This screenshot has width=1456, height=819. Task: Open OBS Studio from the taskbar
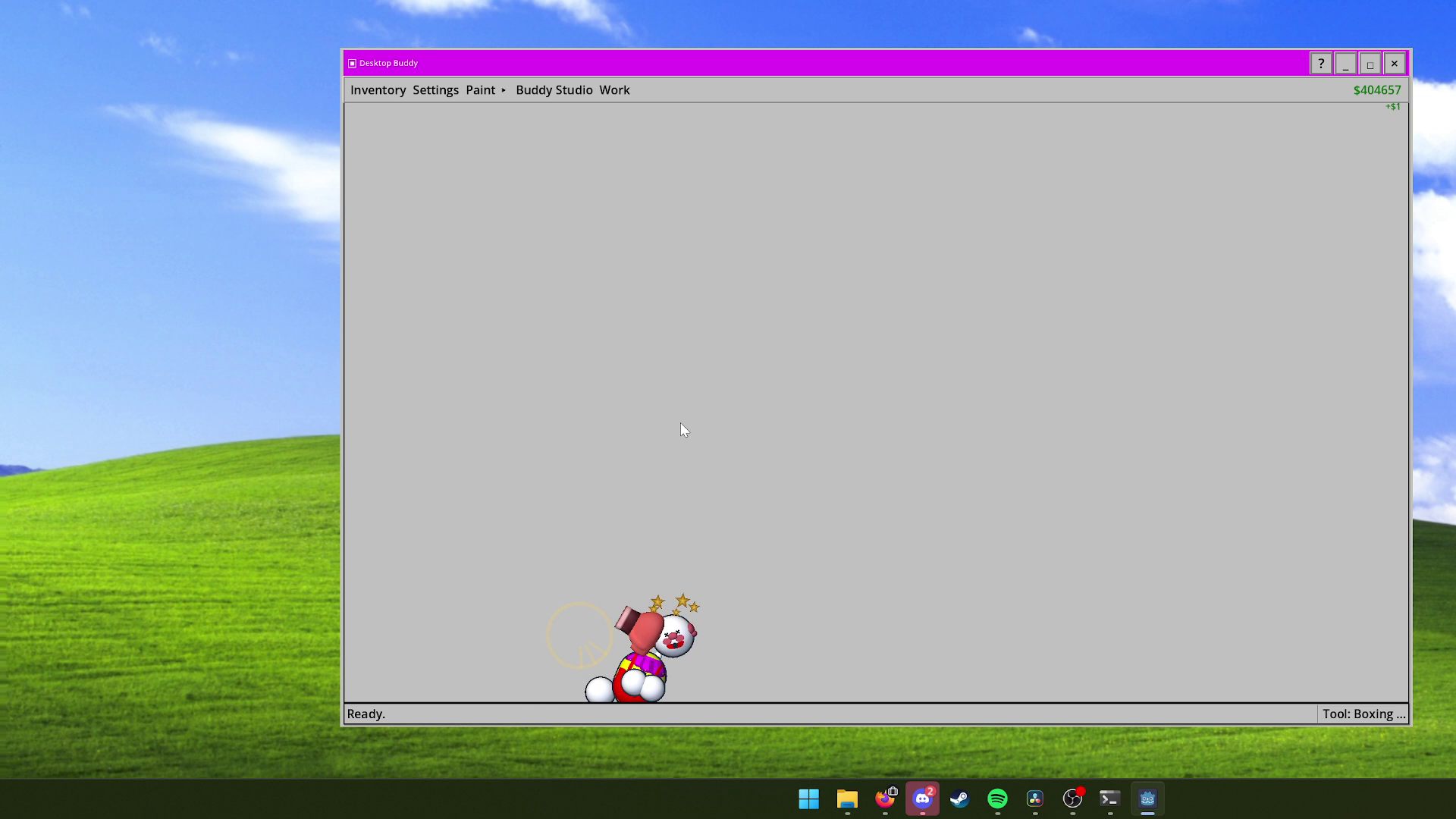coord(1072,799)
